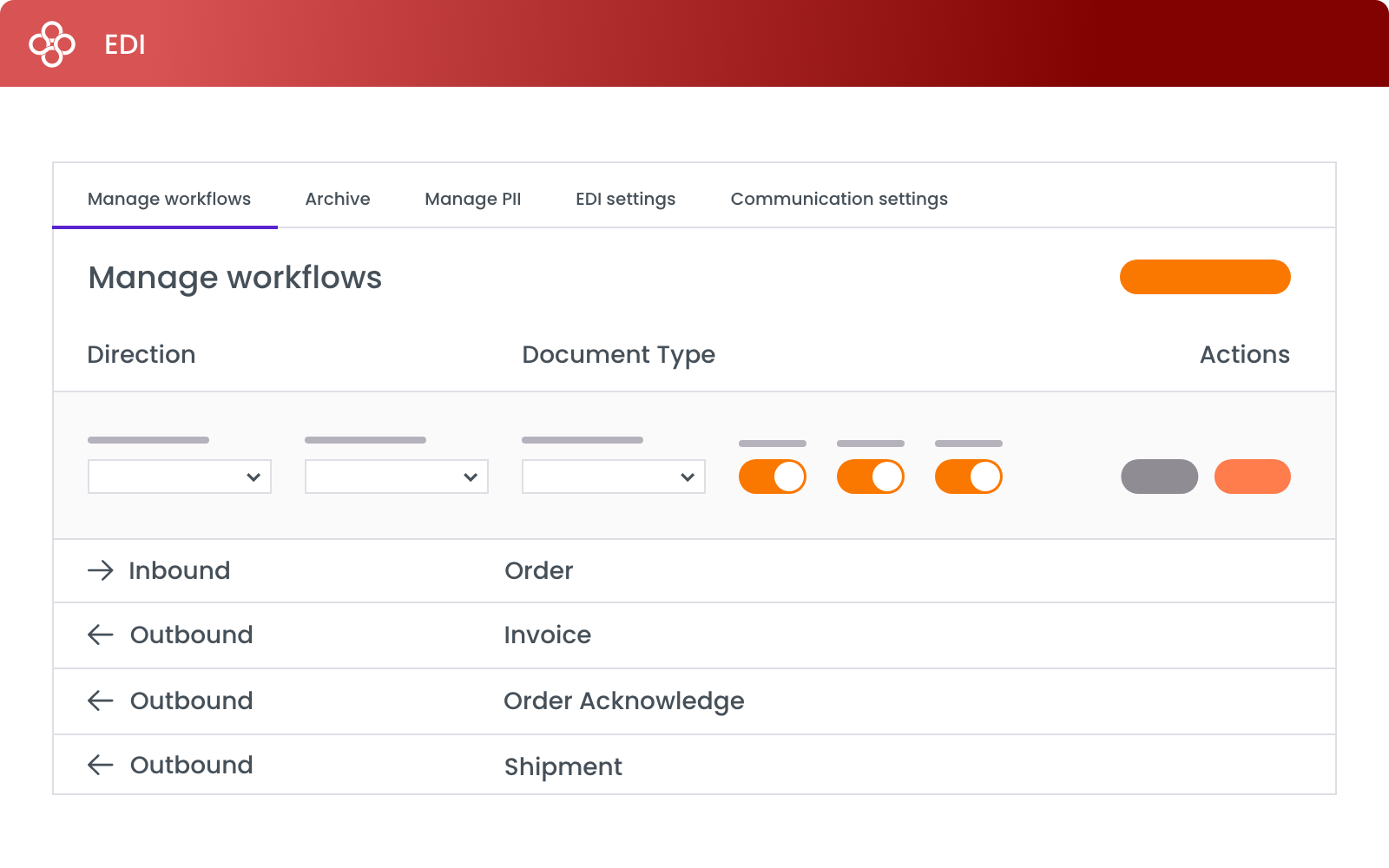The height and width of the screenshot is (868, 1389).
Task: Switch off the first orange toggle
Action: 772,476
